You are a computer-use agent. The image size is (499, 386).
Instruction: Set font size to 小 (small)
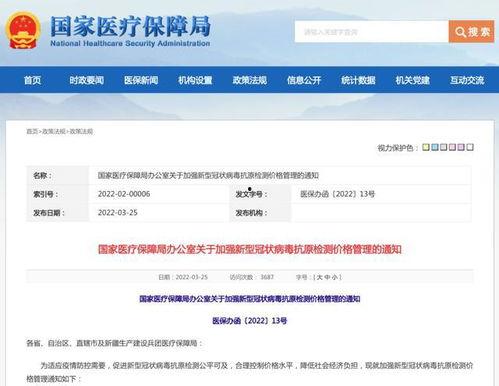(335, 277)
